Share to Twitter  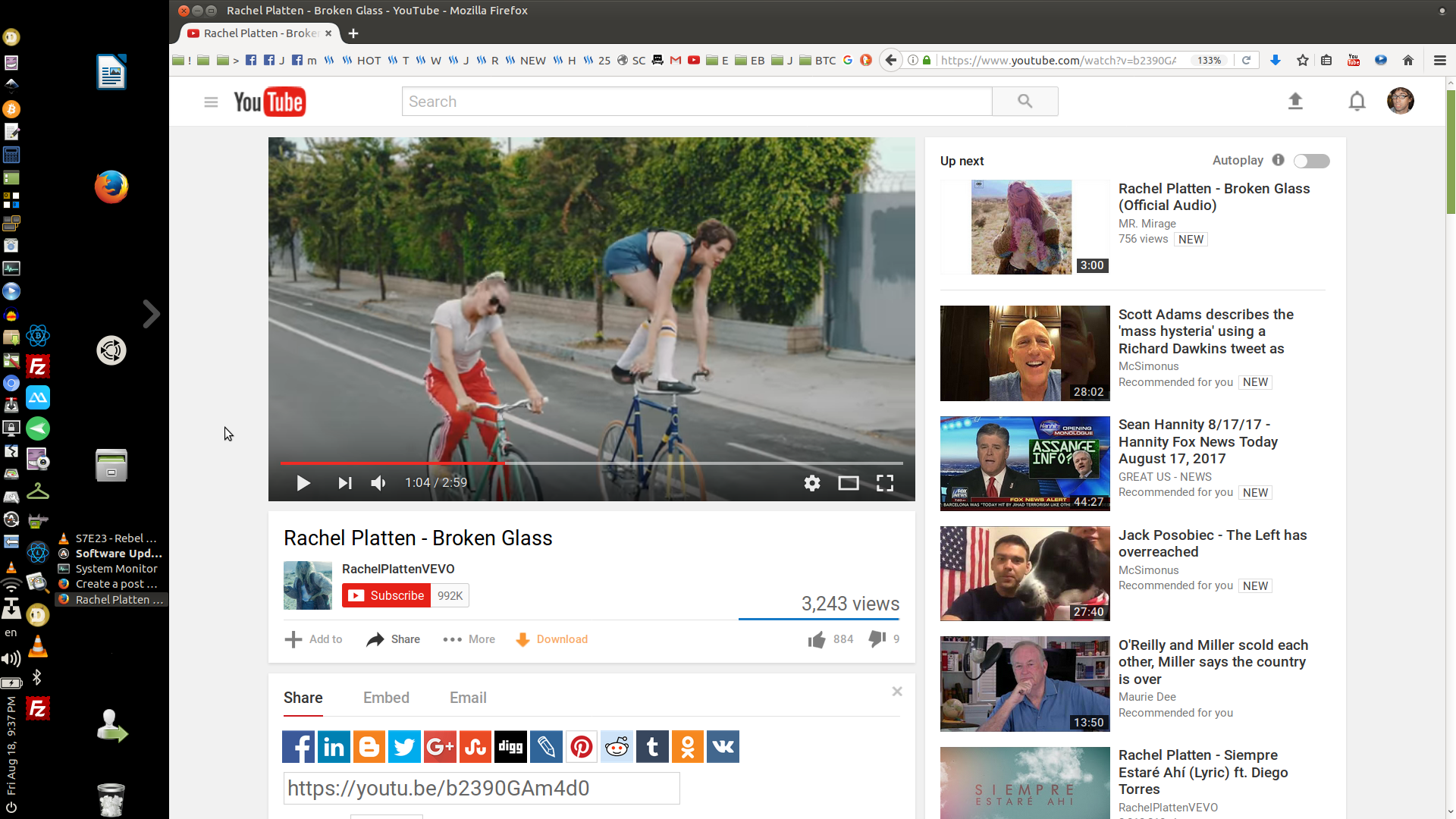404,747
